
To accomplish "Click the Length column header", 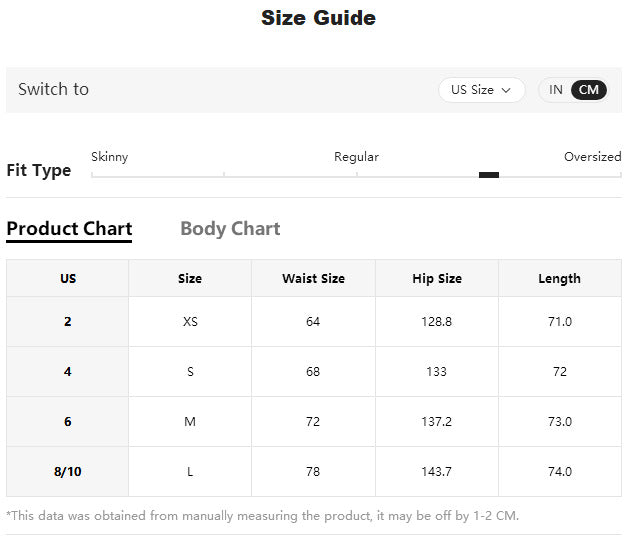I will pos(560,278).
